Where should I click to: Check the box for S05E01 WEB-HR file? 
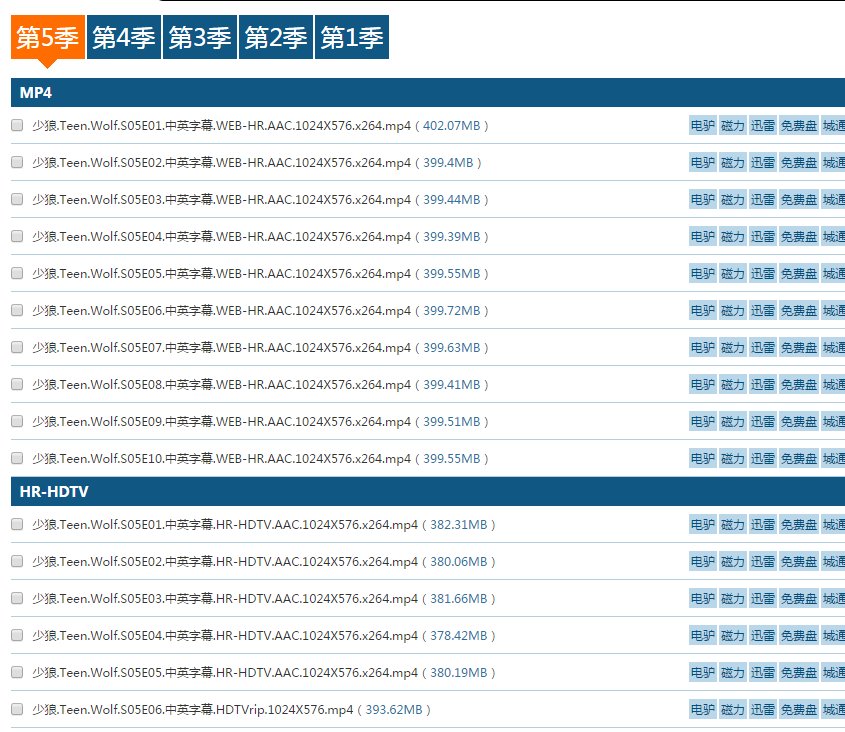(17, 126)
